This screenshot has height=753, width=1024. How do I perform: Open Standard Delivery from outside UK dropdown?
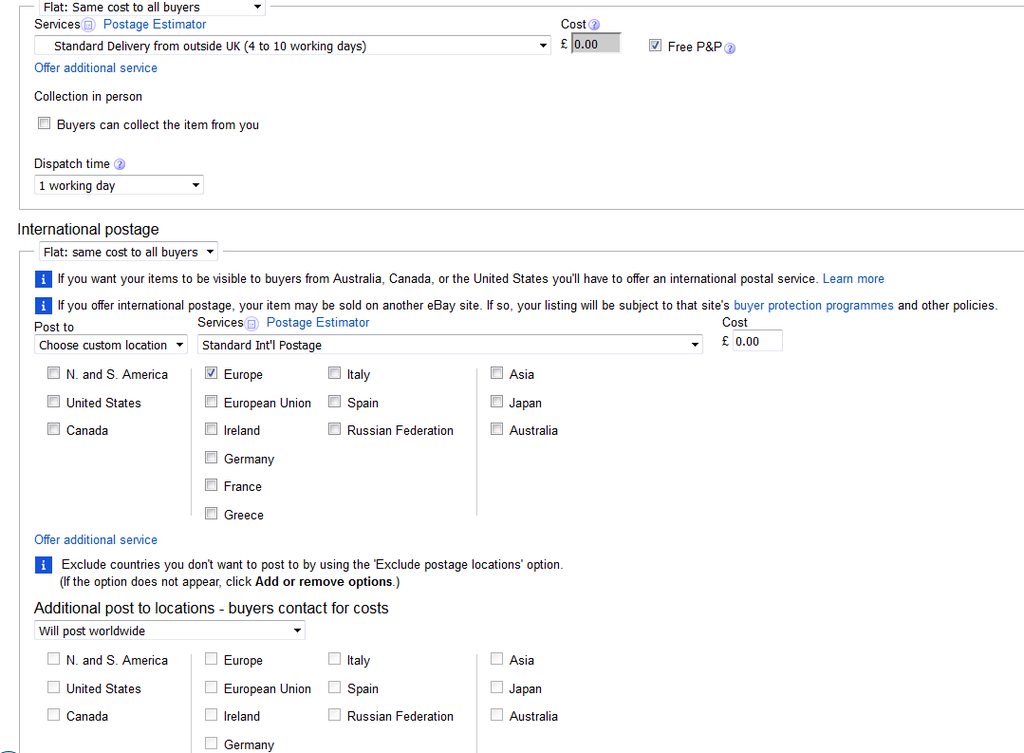293,46
